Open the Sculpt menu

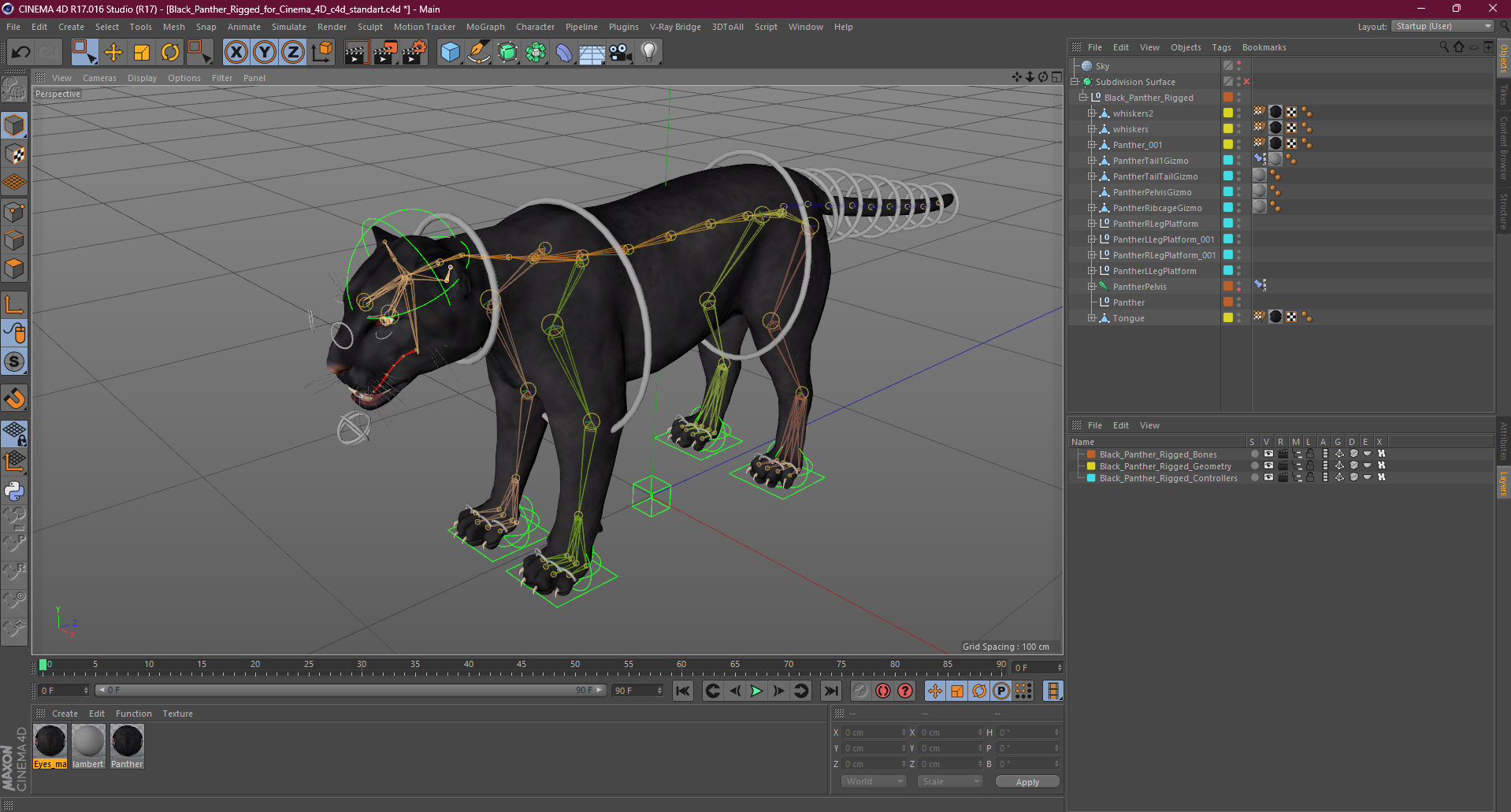coord(370,27)
